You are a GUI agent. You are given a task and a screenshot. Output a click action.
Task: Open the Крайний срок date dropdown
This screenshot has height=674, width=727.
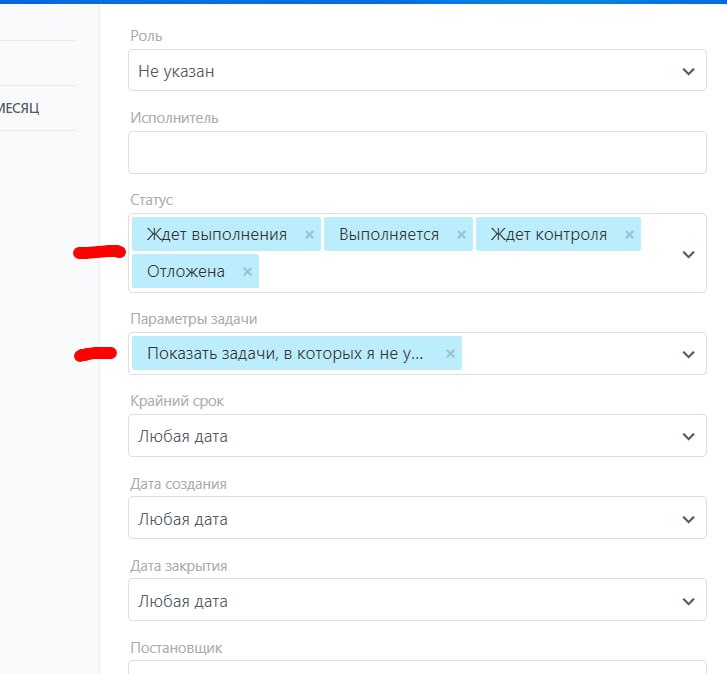[688, 437]
